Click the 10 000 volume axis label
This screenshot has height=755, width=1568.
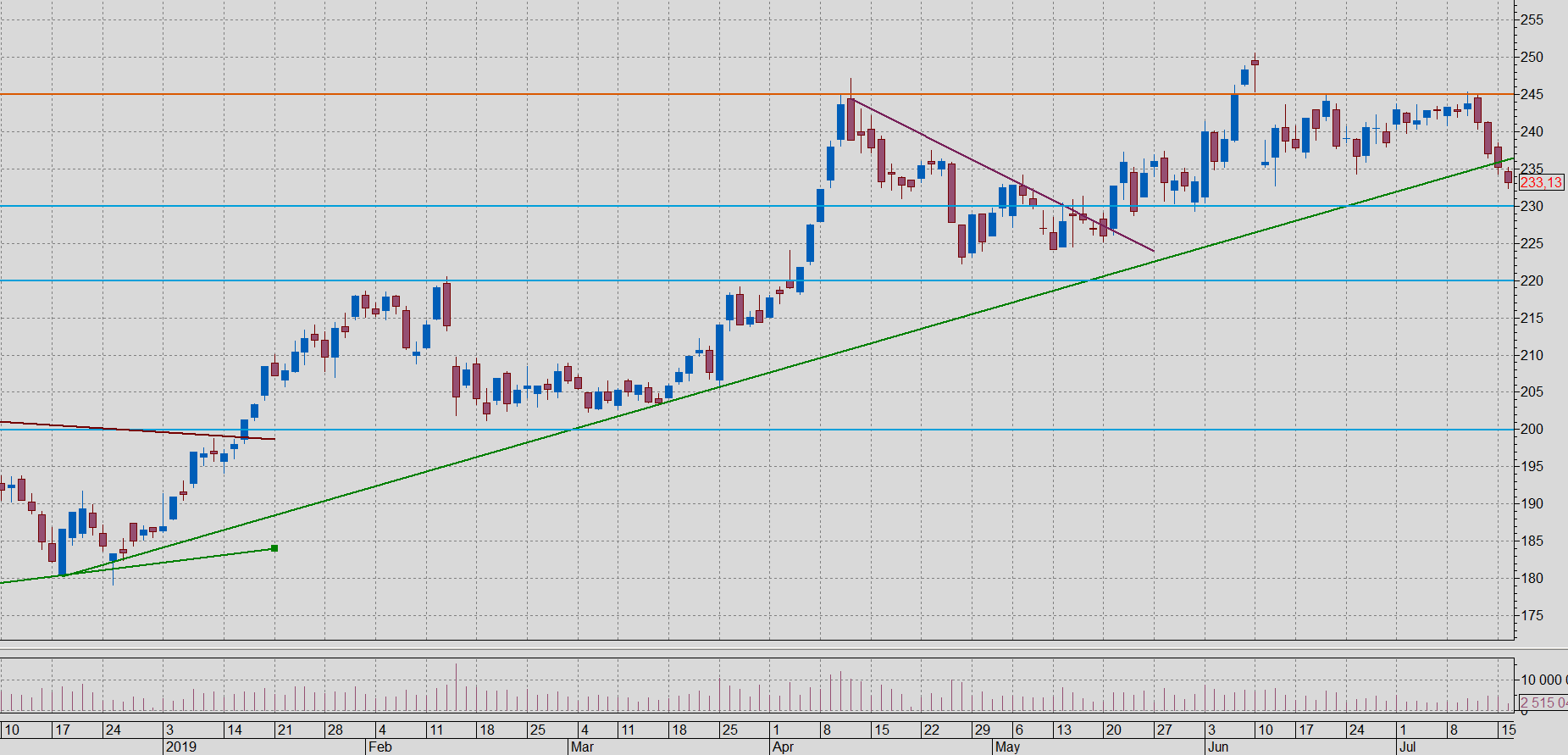pos(1543,680)
